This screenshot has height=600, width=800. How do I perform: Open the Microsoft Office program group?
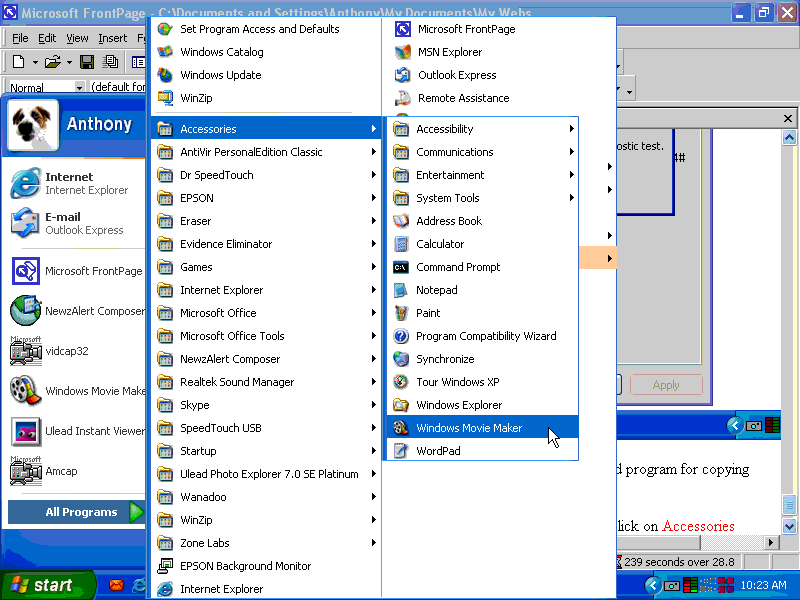(266, 313)
